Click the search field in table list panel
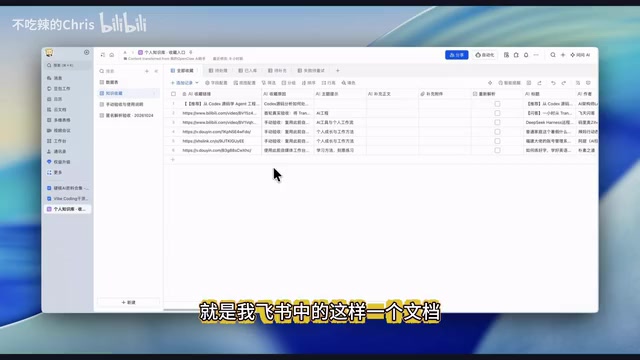Viewport: 640px width, 360px height. click(120, 71)
